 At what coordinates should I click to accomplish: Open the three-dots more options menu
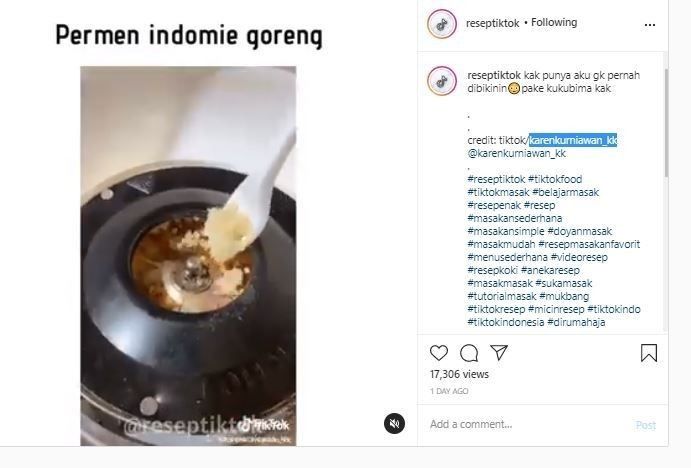point(650,25)
